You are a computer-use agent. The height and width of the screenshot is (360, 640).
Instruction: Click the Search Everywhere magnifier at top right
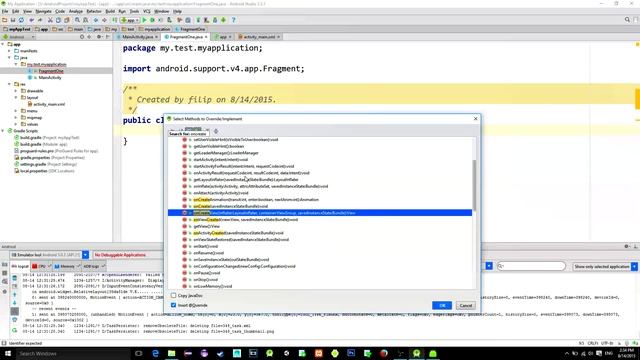(x=627, y=20)
